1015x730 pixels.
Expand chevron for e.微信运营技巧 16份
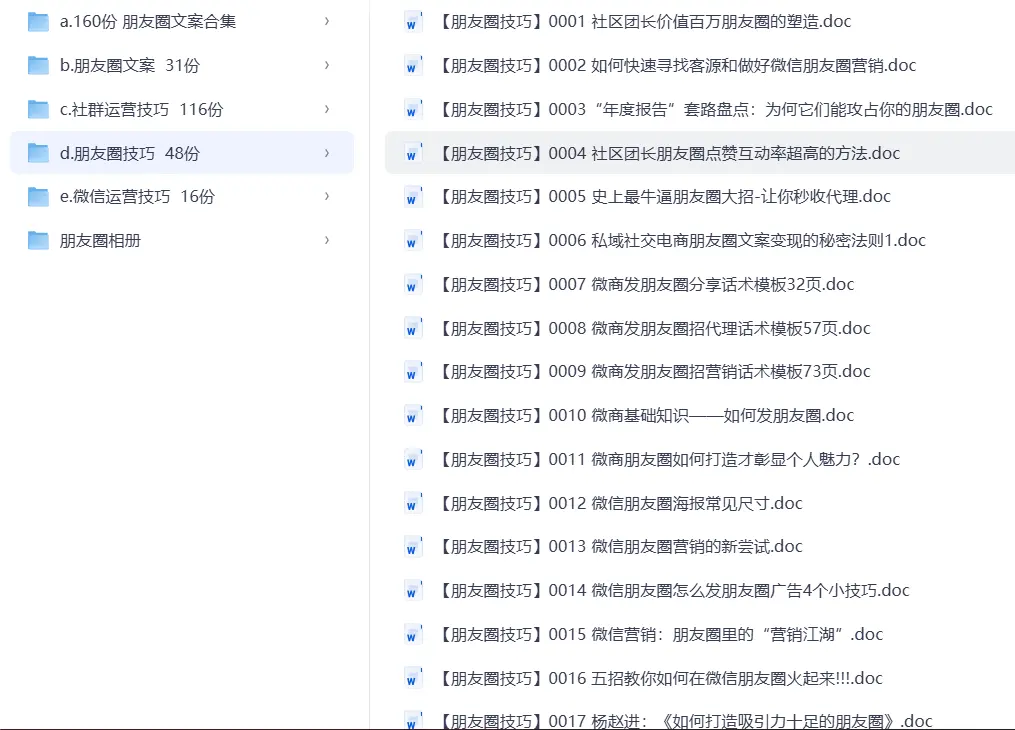click(327, 196)
